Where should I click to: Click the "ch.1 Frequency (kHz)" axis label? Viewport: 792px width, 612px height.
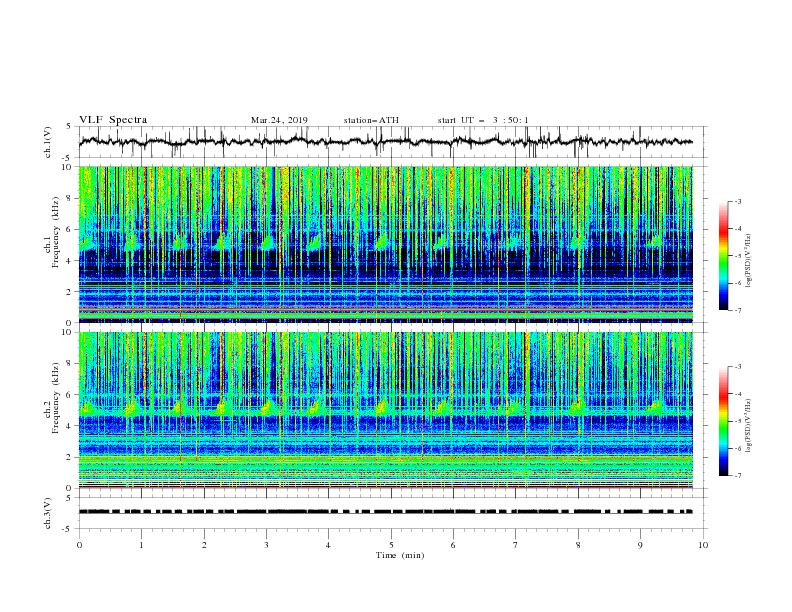pos(52,244)
